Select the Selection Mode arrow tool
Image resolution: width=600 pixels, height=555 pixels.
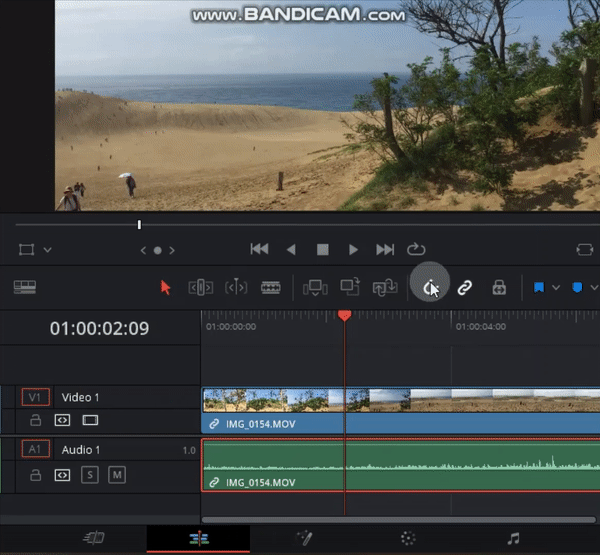tap(165, 287)
